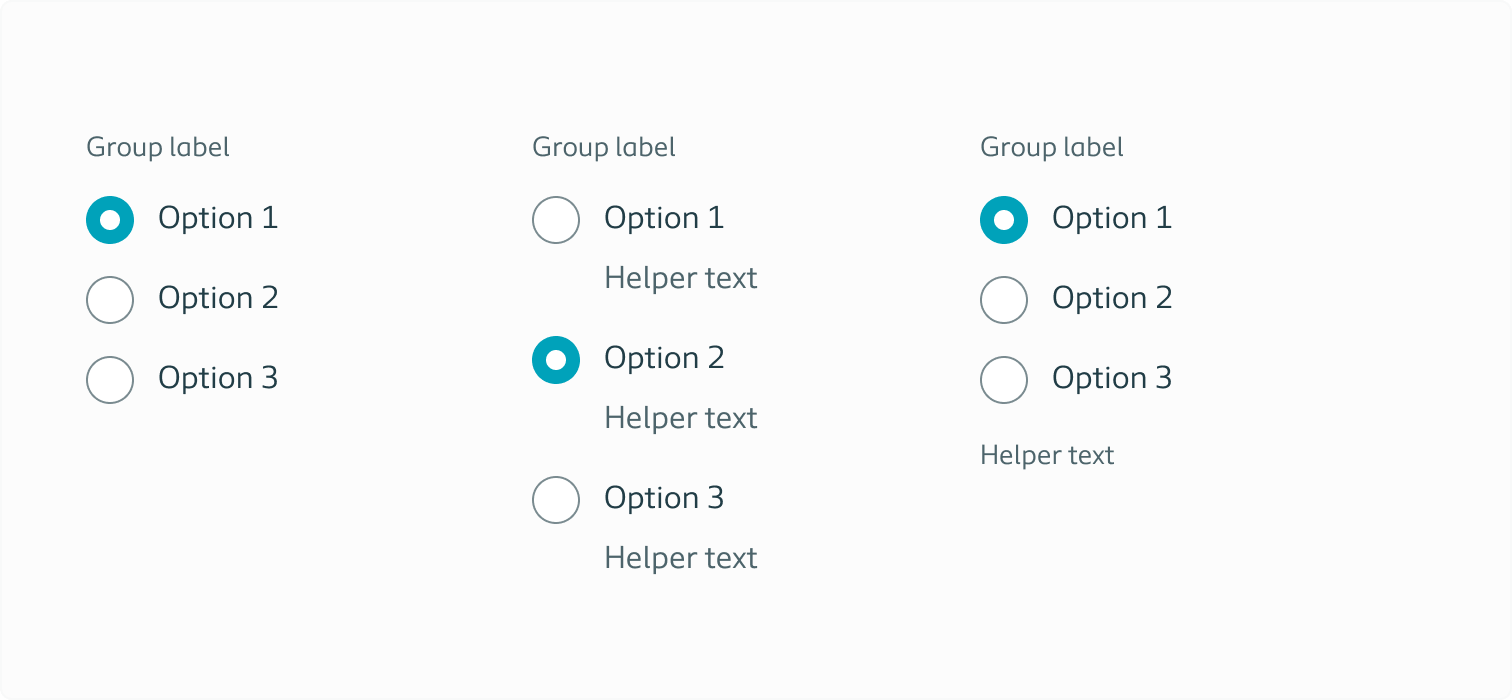Click the middle Group label text
The height and width of the screenshot is (700, 1512).
click(603, 147)
